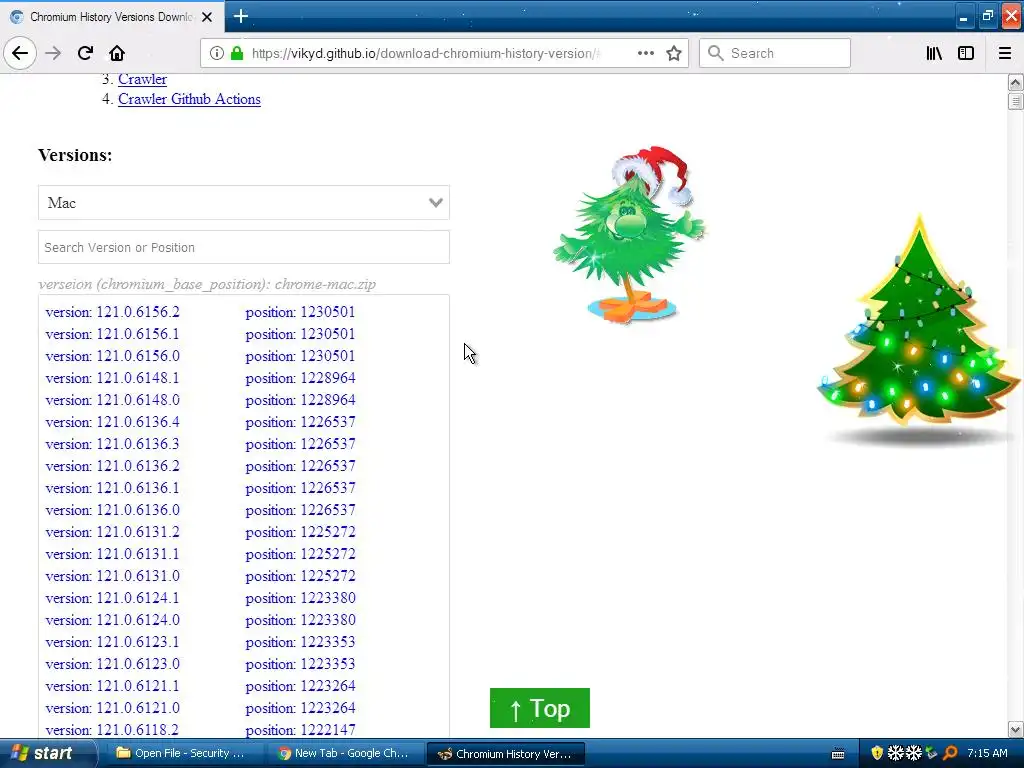Screen dimensions: 1024x768
Task: Open version 121.0.6148.1 link
Action: (x=112, y=378)
